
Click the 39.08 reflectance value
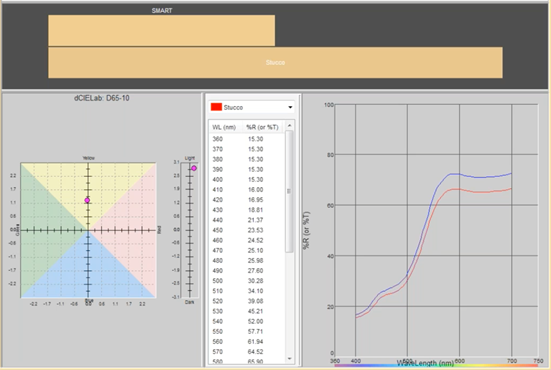coord(255,301)
